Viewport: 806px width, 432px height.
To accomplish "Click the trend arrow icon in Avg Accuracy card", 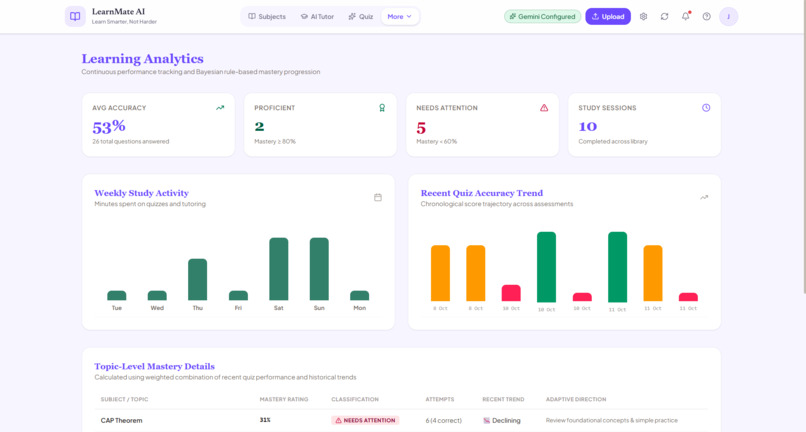I will pyautogui.click(x=220, y=108).
